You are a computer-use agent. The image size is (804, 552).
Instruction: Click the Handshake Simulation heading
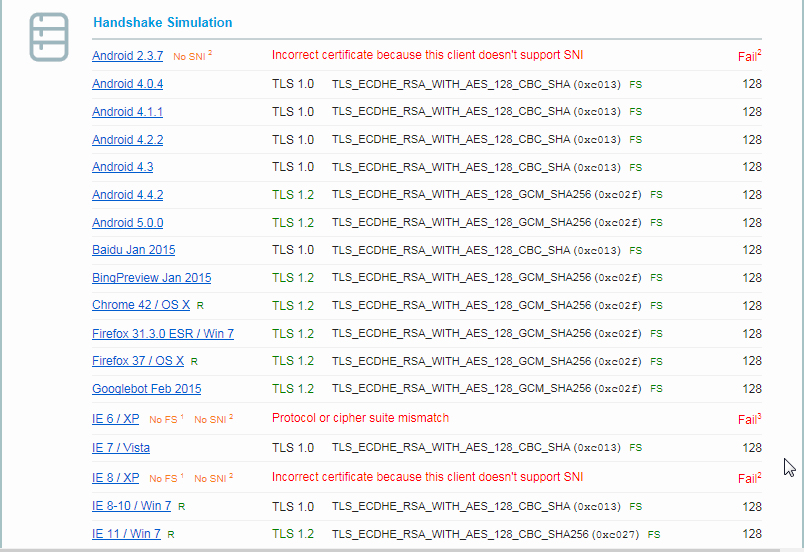162,22
